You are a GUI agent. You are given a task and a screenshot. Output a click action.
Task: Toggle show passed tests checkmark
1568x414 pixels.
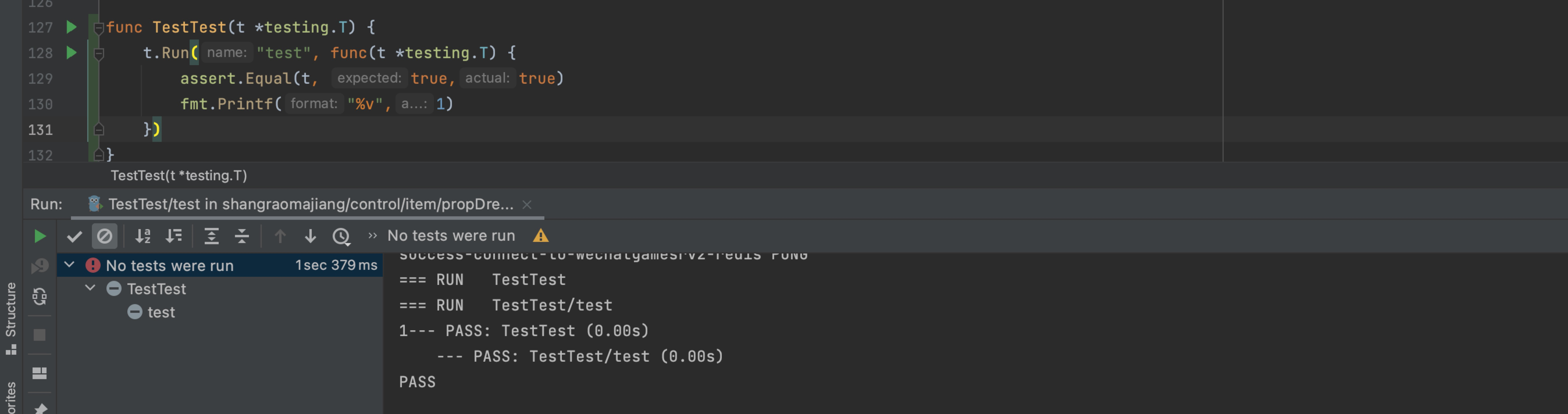click(x=74, y=236)
